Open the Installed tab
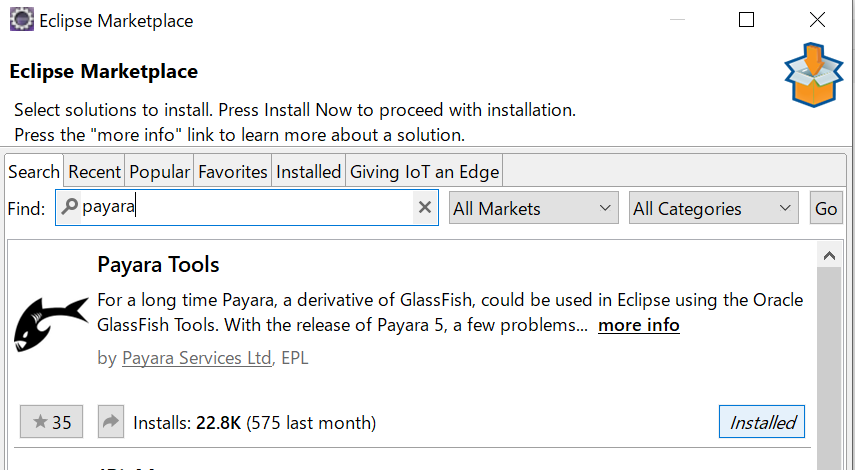 pyautogui.click(x=309, y=172)
